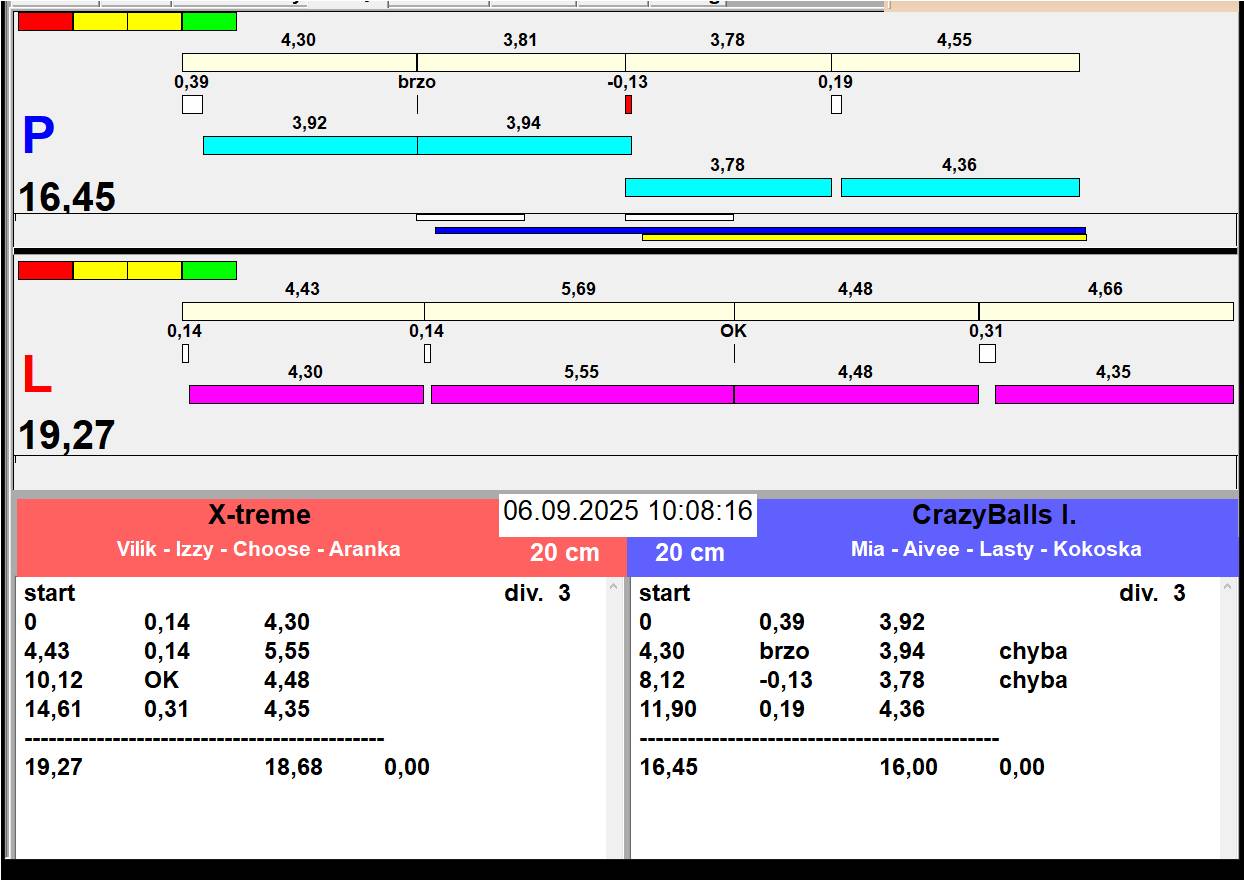Click the blue P lane letter
The image size is (1244, 880).
[38, 137]
